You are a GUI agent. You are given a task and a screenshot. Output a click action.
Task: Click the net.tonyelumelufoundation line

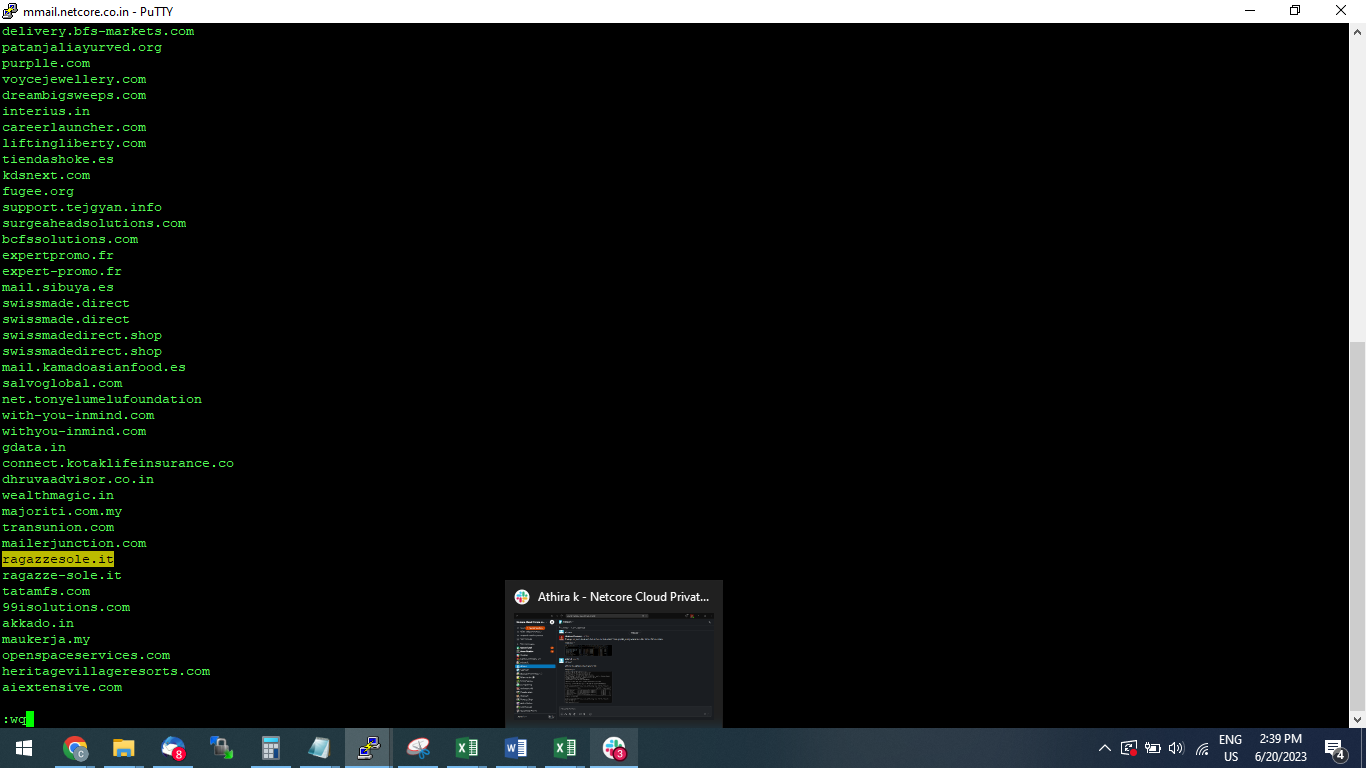click(102, 399)
